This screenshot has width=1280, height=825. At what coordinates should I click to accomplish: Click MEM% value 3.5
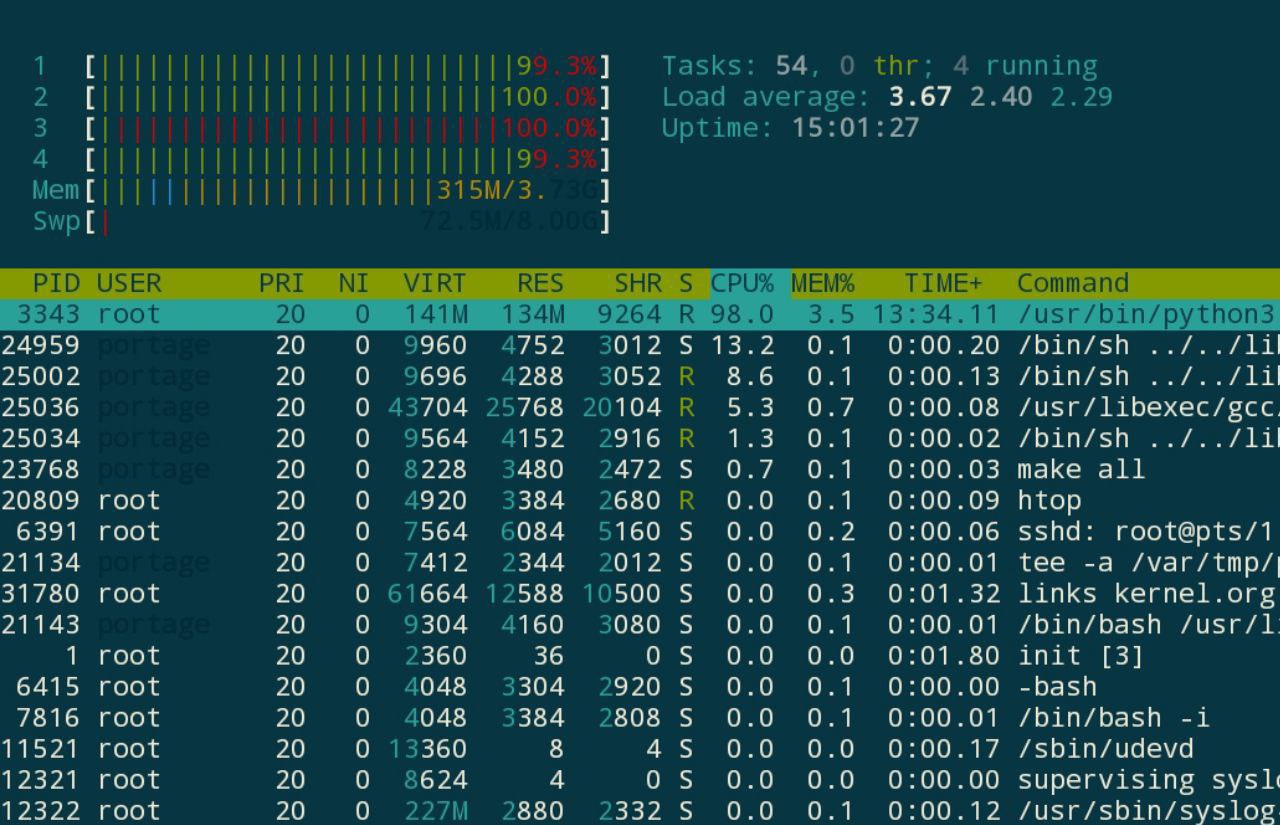pyautogui.click(x=831, y=314)
